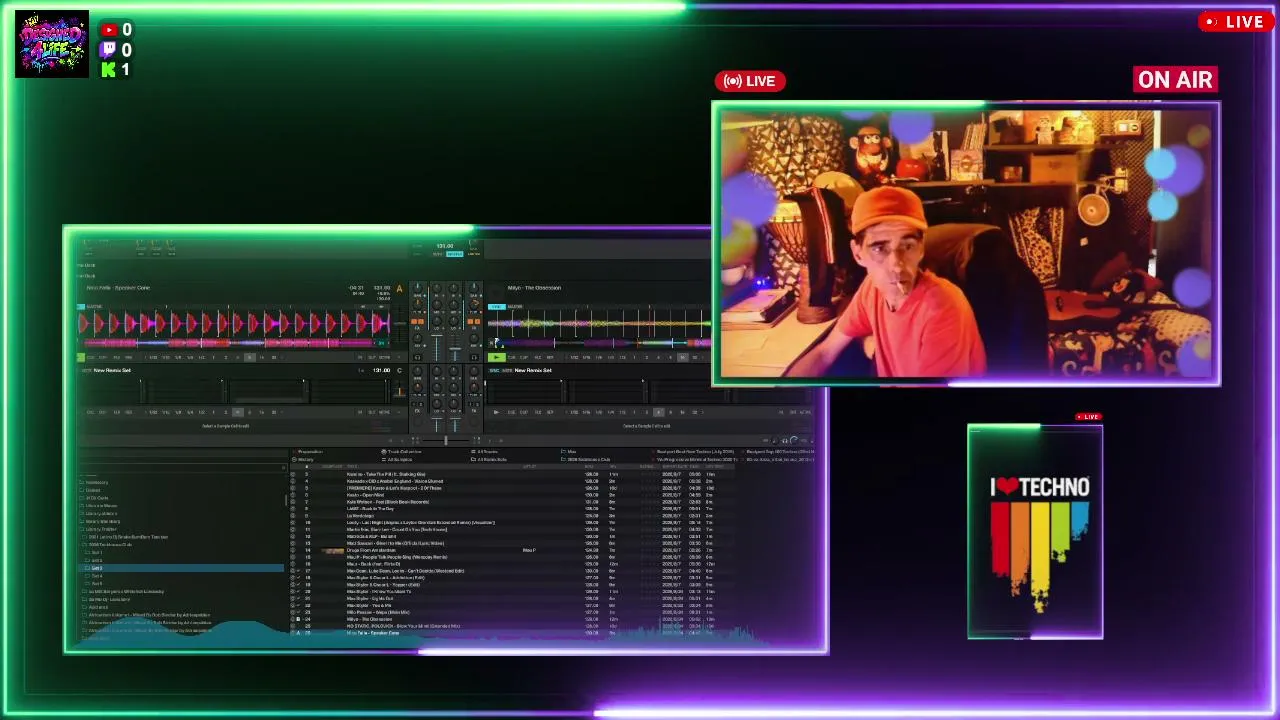Click the CUP button on deck B
Image resolution: width=1280 pixels, height=720 pixels.
point(523,357)
